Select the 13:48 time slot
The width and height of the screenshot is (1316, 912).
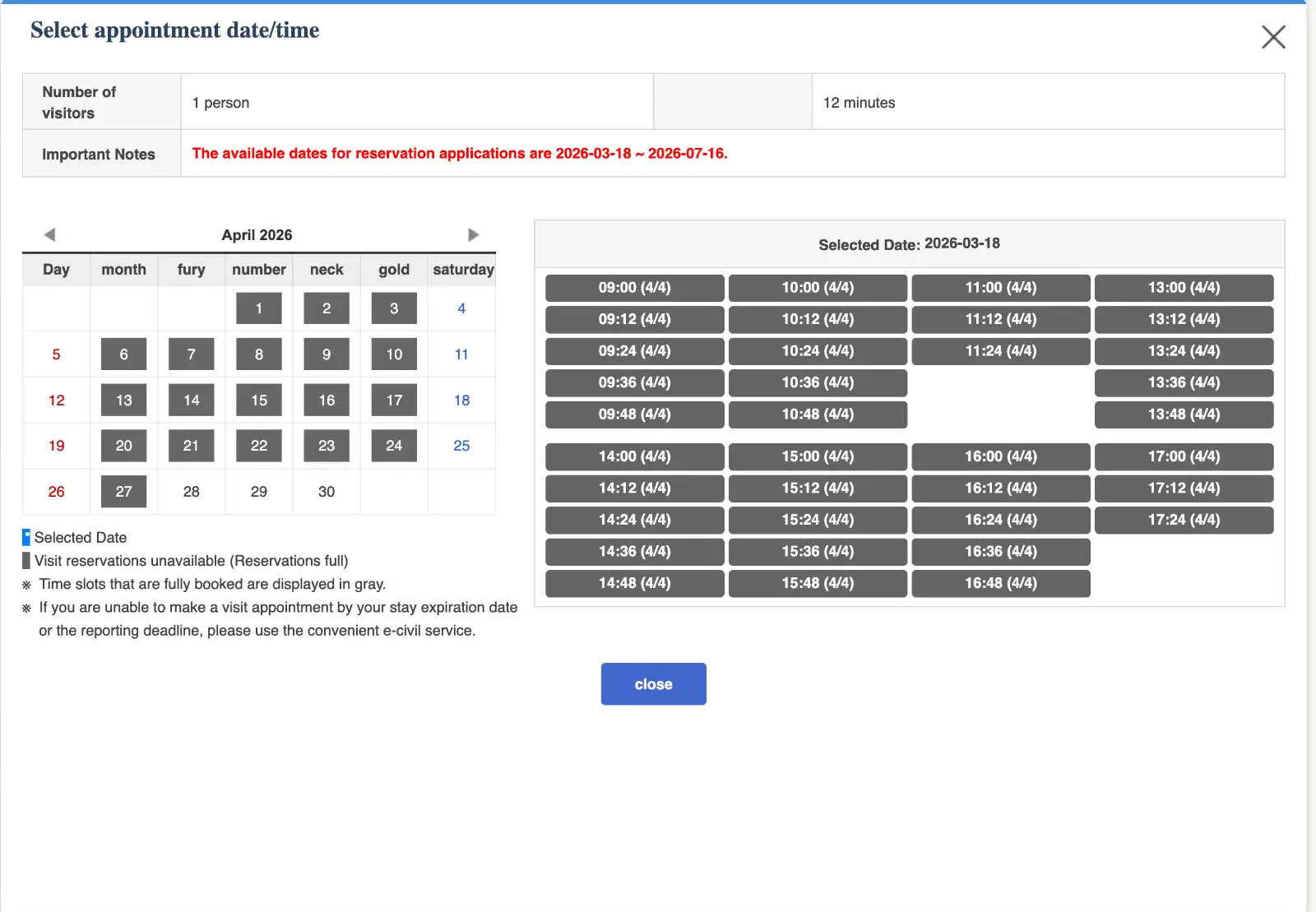click(x=1184, y=414)
